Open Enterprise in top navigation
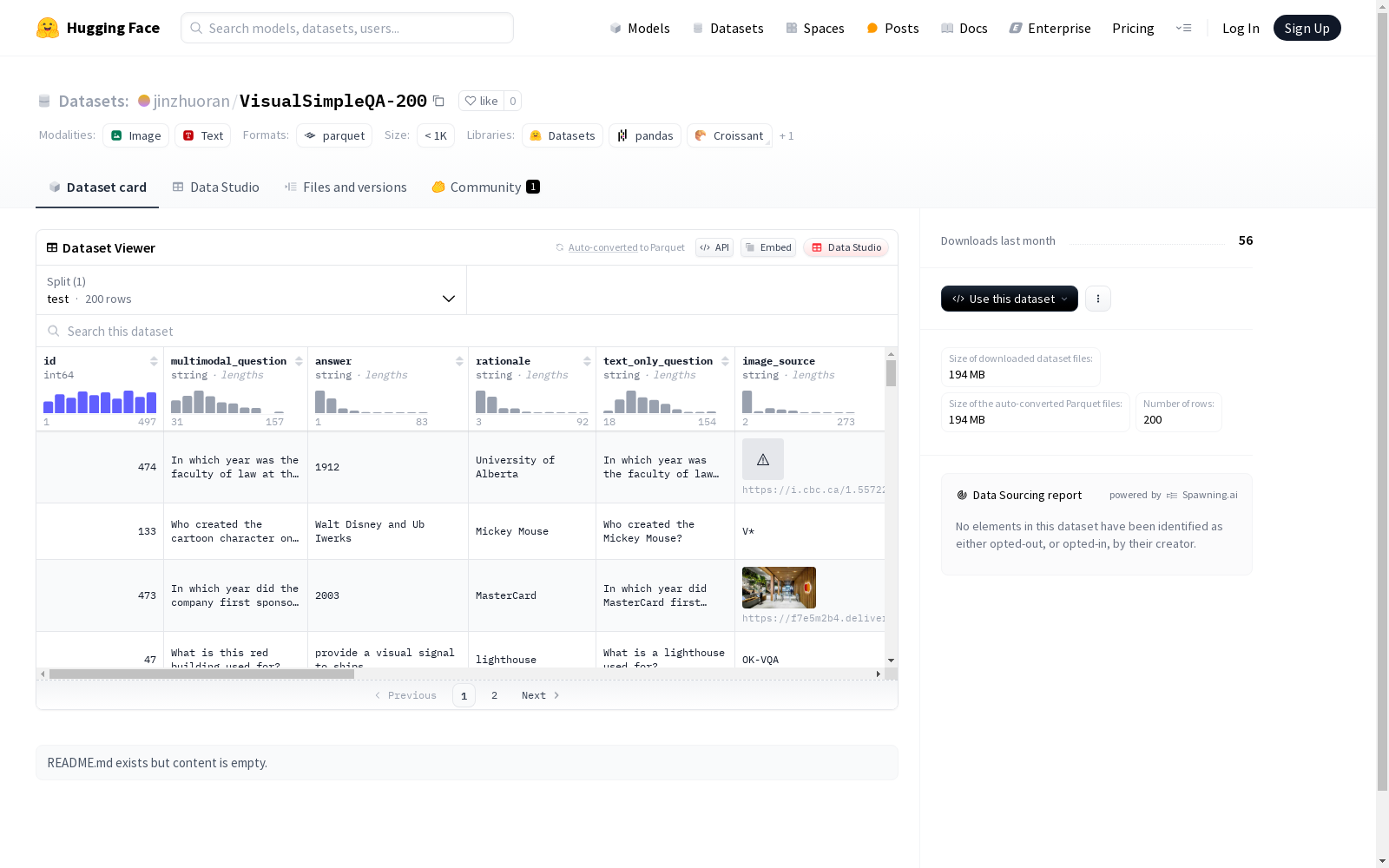Viewport: 1389px width, 868px height. point(1050,28)
